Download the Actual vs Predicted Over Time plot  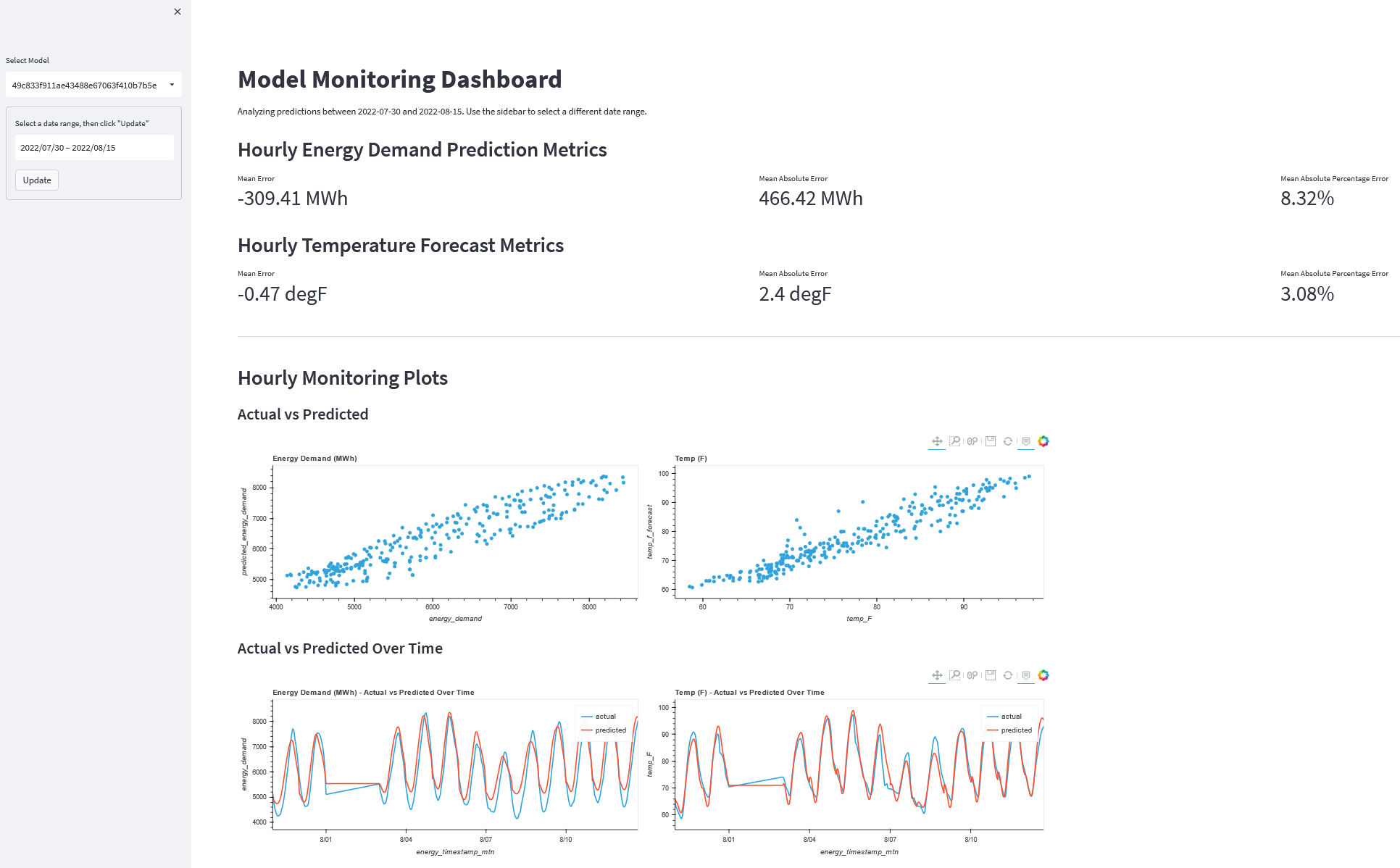(990, 675)
